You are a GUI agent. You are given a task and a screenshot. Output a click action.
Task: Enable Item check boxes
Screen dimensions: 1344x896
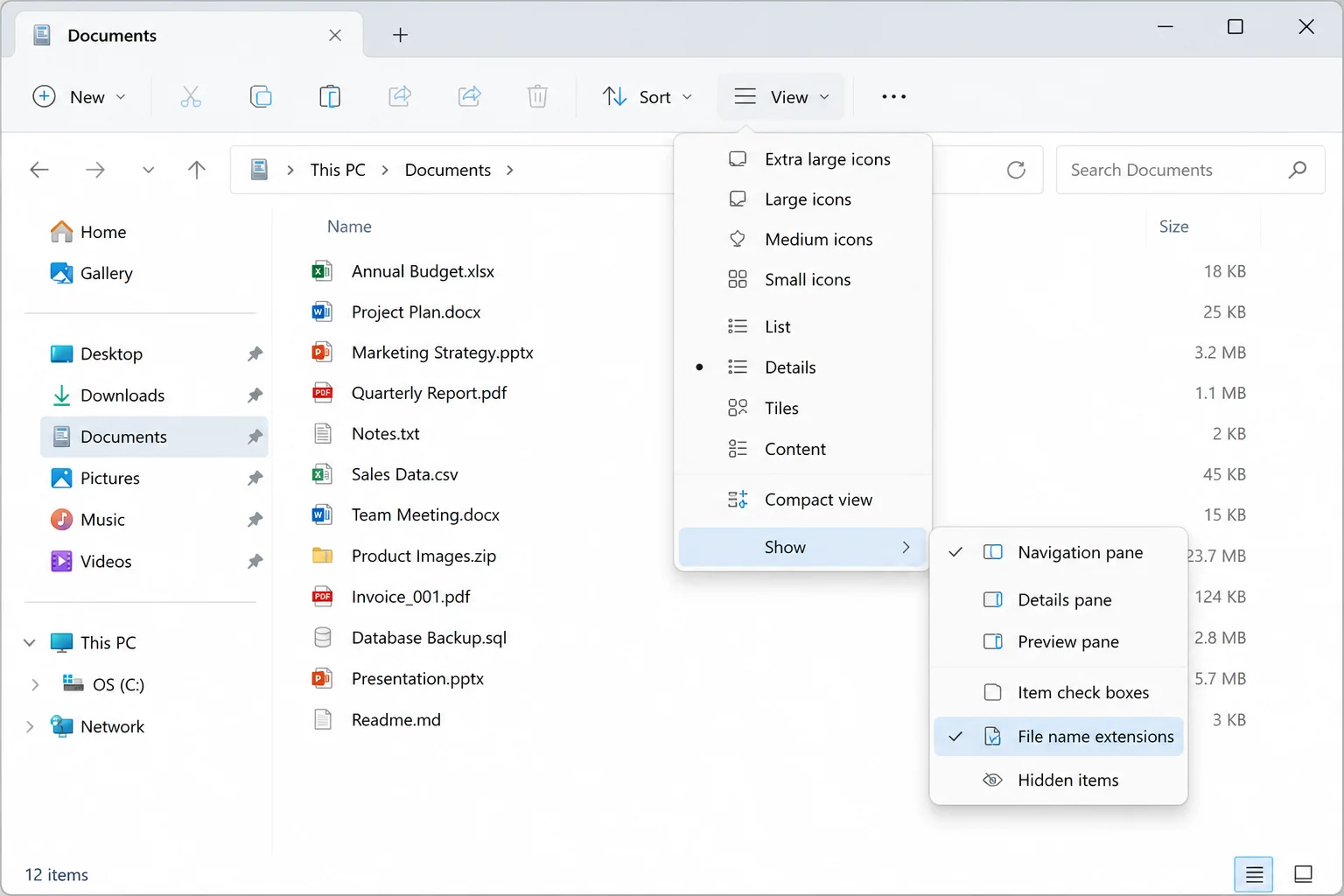point(1059,693)
